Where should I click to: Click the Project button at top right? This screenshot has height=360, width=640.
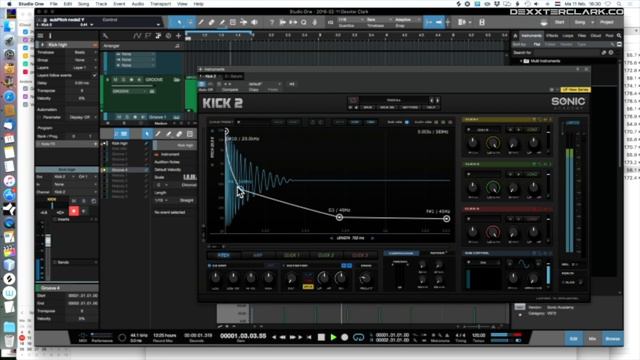click(607, 22)
